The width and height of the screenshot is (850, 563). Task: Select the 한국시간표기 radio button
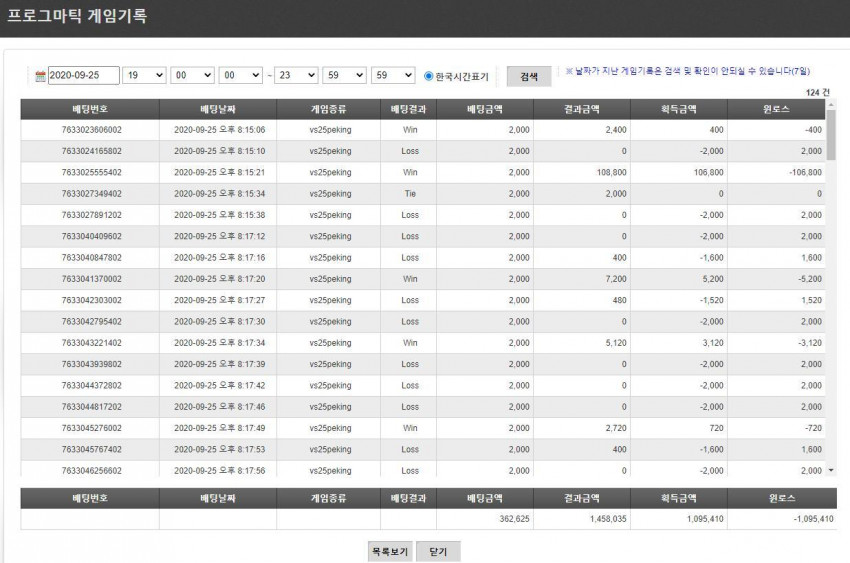[x=428, y=76]
